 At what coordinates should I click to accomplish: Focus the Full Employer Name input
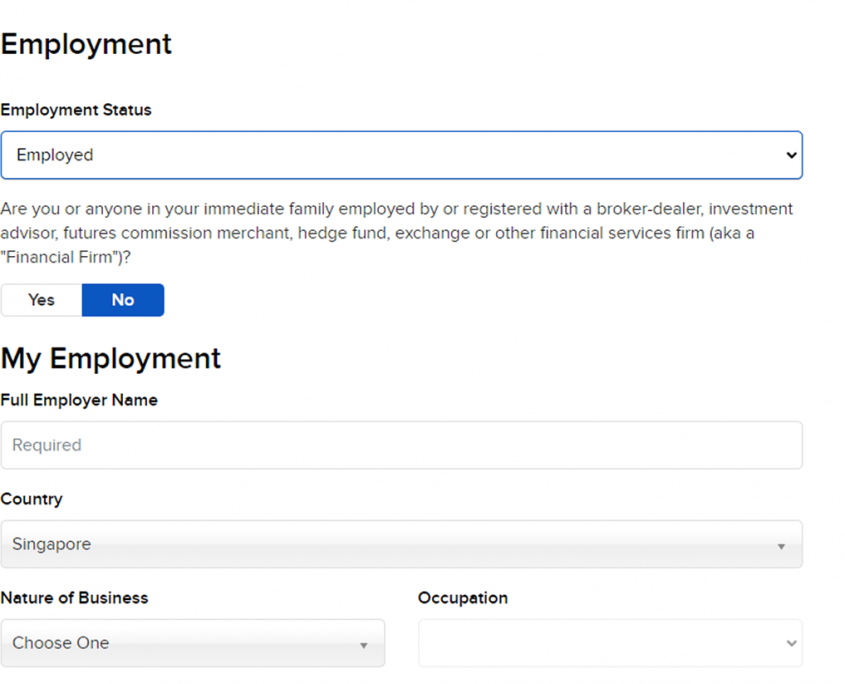(x=400, y=445)
